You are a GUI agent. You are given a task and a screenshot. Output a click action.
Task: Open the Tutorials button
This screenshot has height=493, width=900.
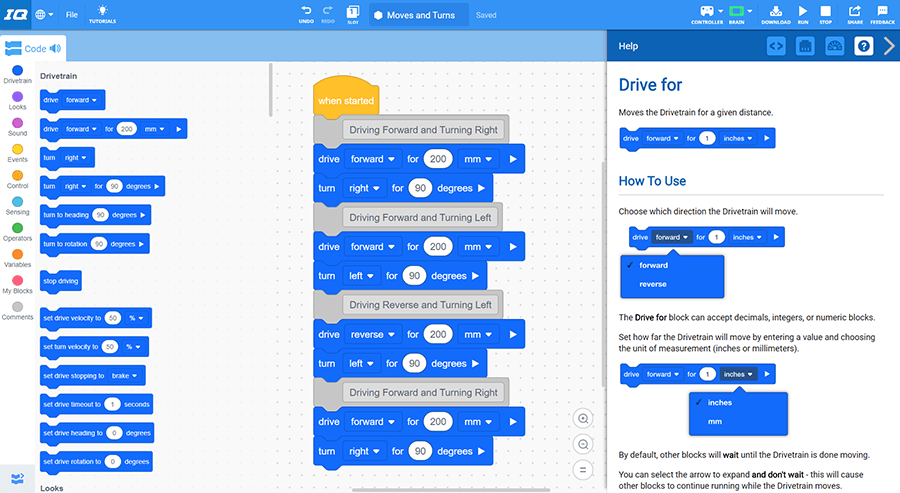coord(102,14)
